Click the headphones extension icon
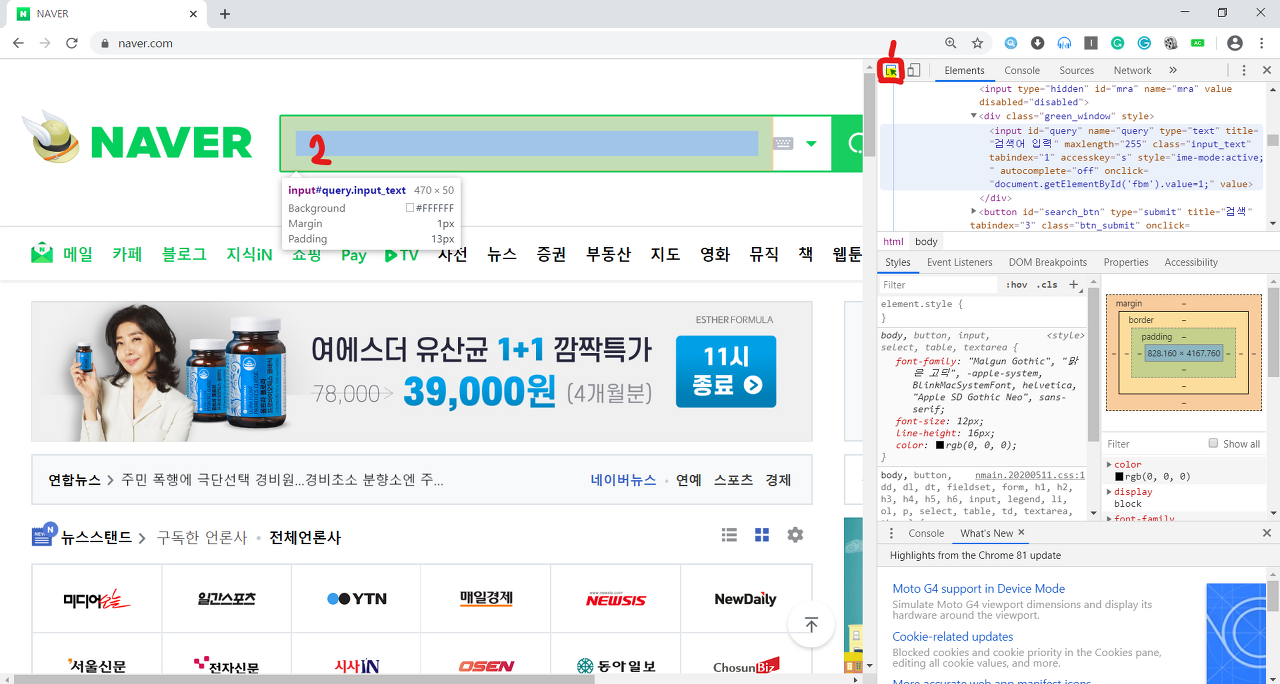 (1064, 43)
